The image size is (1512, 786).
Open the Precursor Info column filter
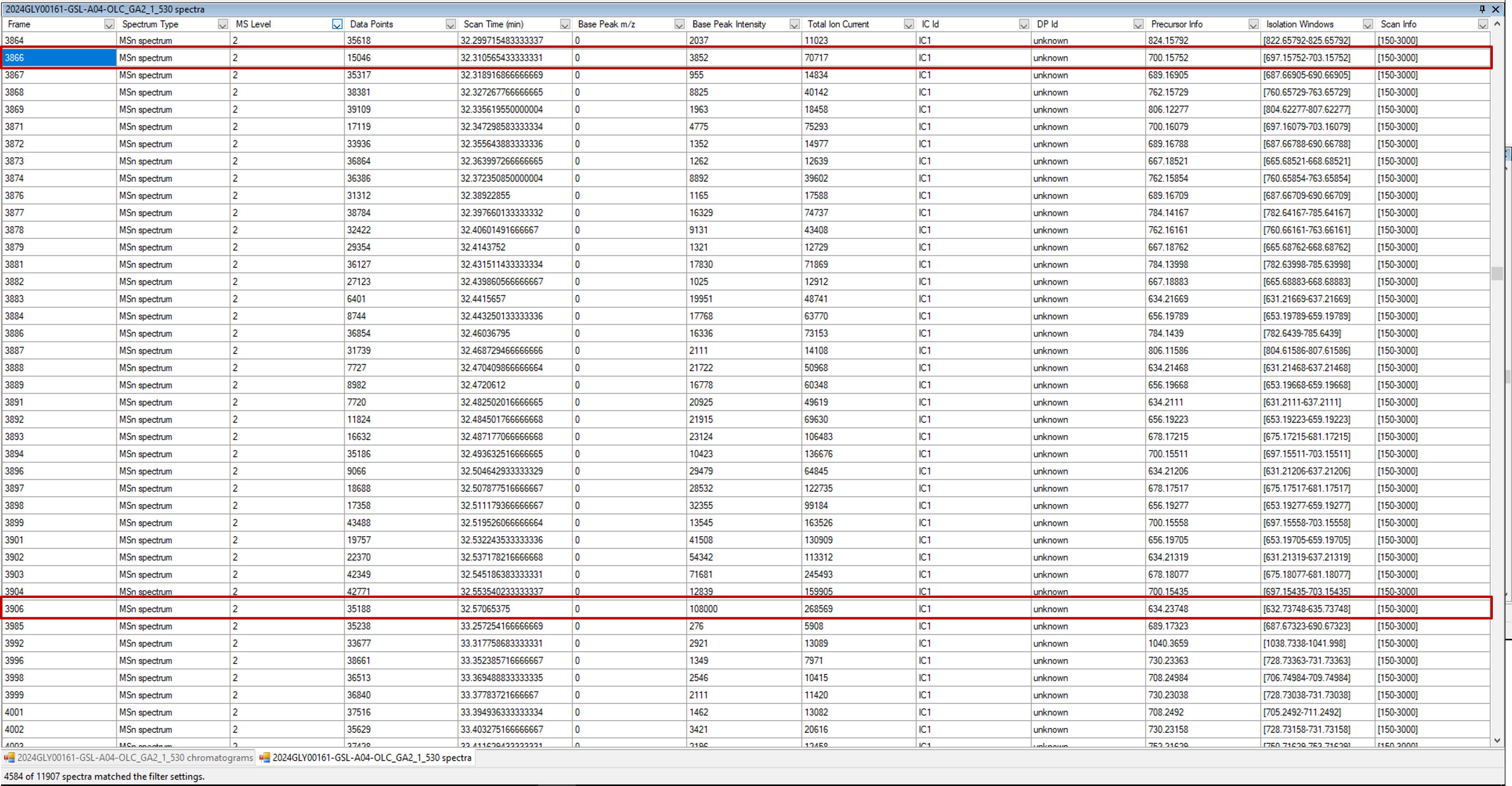pos(1253,24)
